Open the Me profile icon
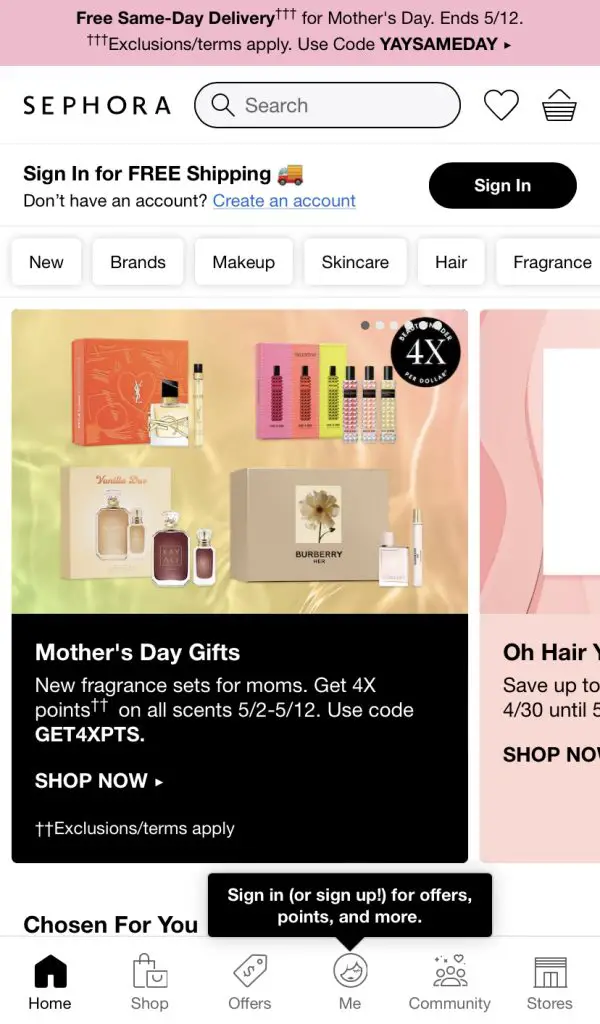Image resolution: width=600 pixels, height=1024 pixels. click(350, 970)
